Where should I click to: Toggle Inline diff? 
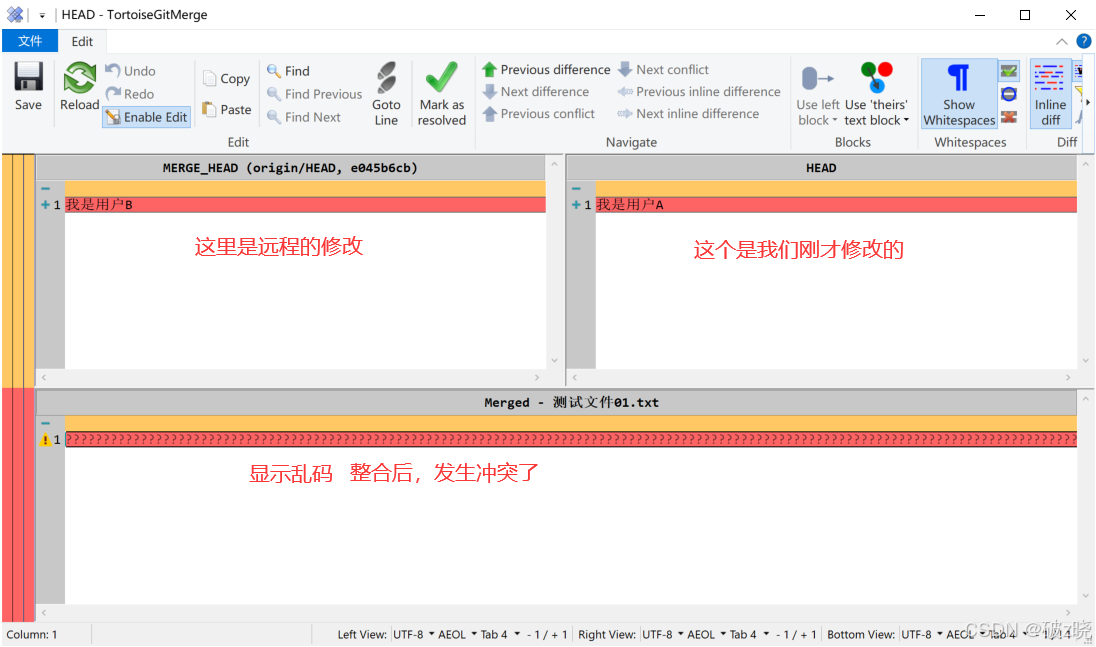tap(1050, 94)
